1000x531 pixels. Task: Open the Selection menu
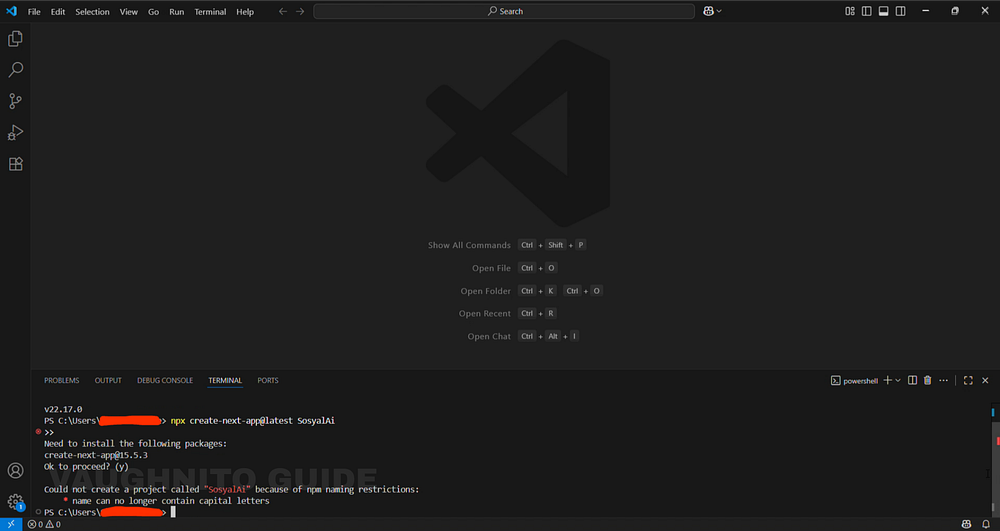pos(92,11)
